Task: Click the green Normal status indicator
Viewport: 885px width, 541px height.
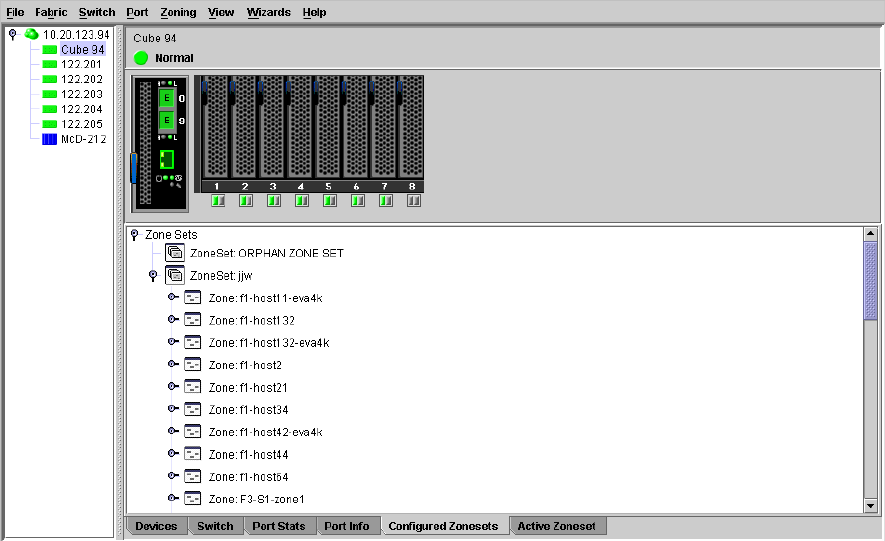Action: coord(141,58)
